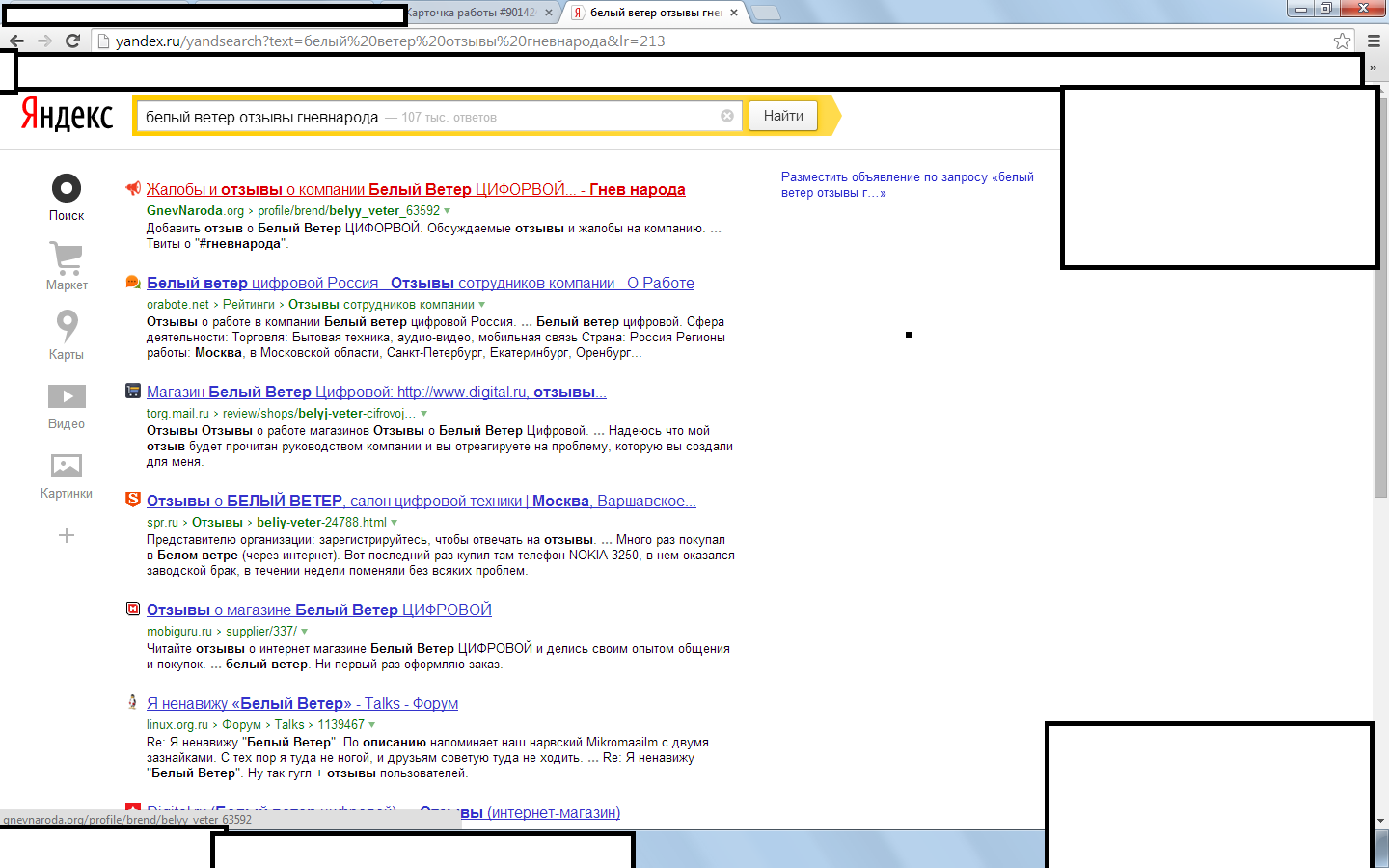The height and width of the screenshot is (868, 1389).
Task: Open the Поиск sidebar icon
Action: tap(67, 188)
